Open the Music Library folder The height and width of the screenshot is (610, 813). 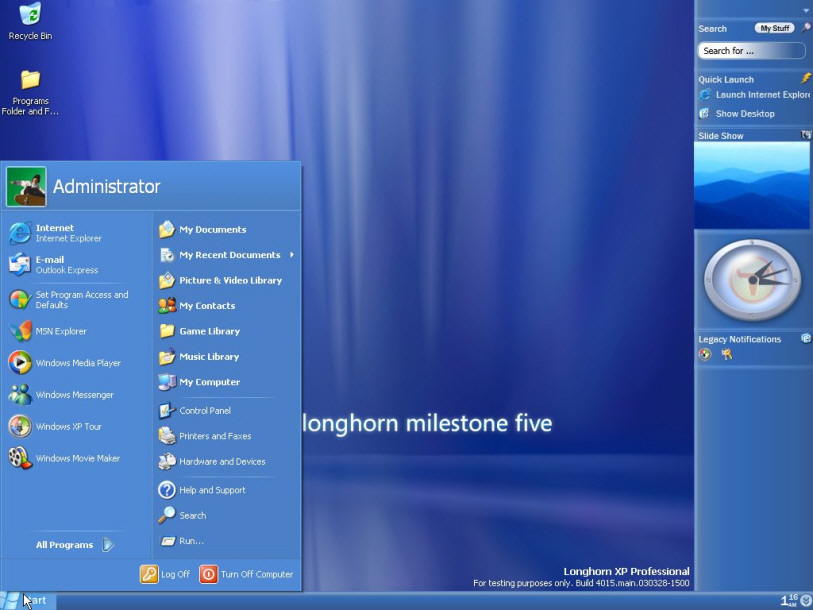199,356
